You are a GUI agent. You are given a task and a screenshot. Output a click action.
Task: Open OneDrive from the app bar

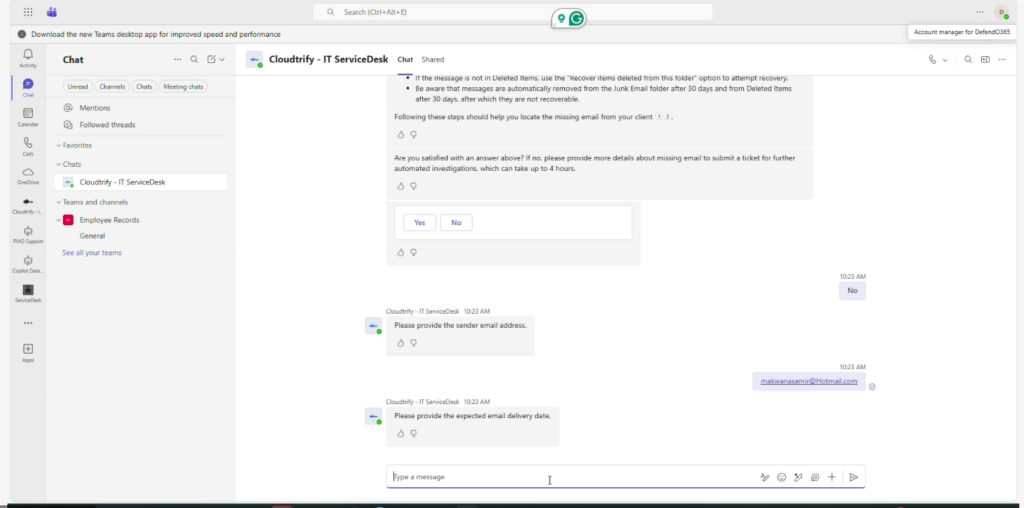click(28, 175)
